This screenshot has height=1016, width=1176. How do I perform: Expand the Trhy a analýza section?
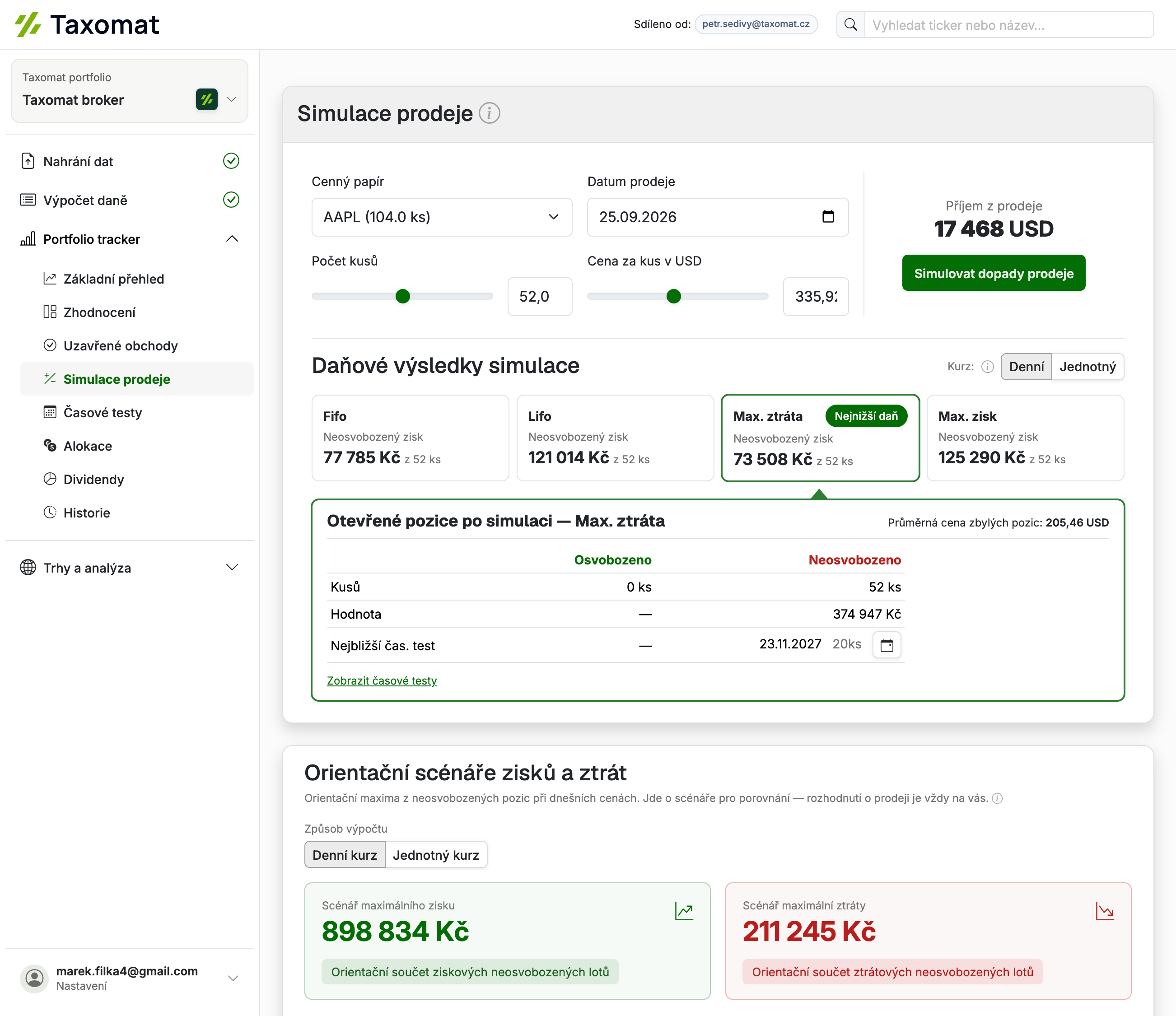[x=232, y=567]
